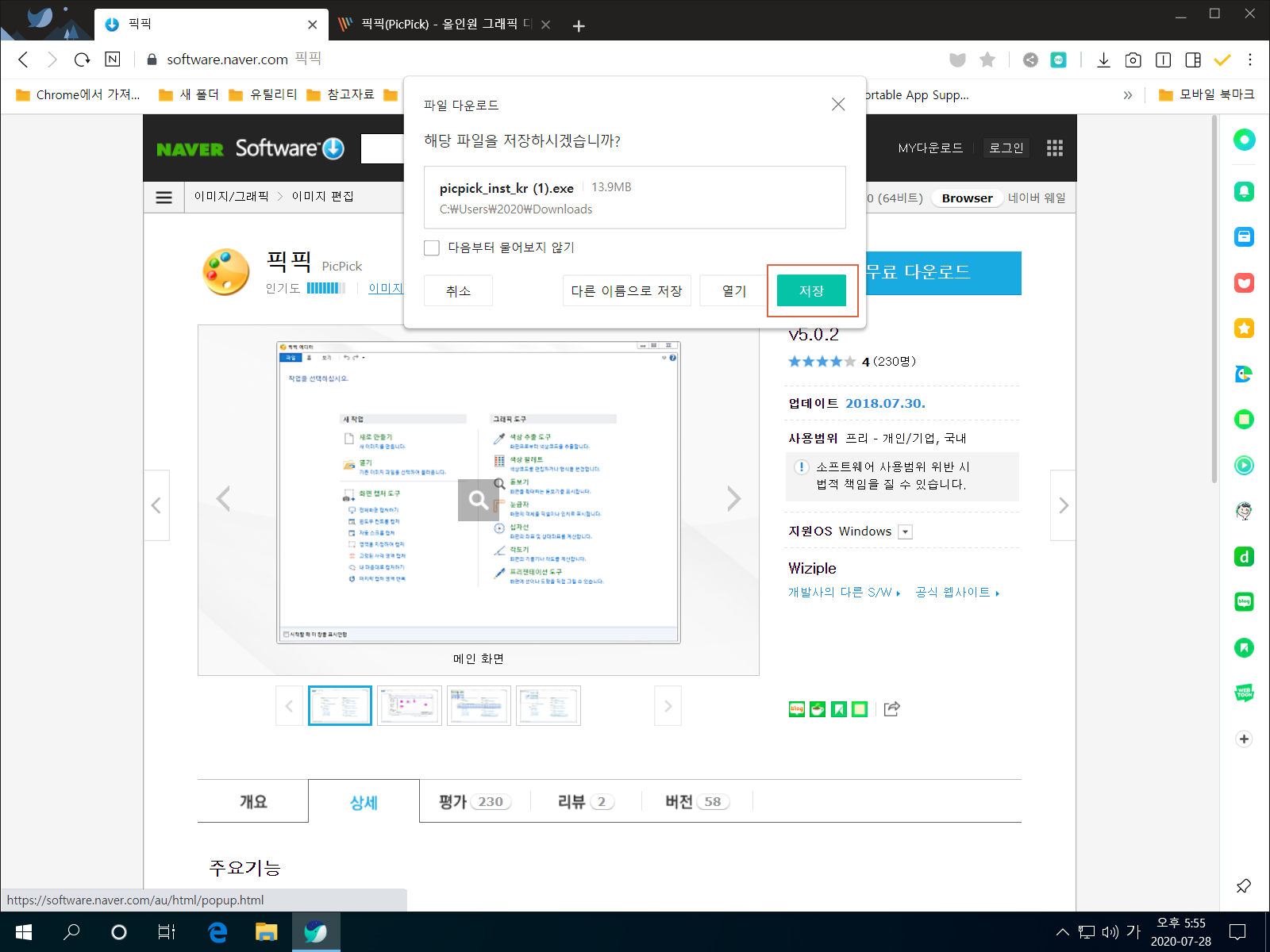This screenshot has height=952, width=1270.
Task: Click the camera screenshot icon
Action: tap(1133, 59)
